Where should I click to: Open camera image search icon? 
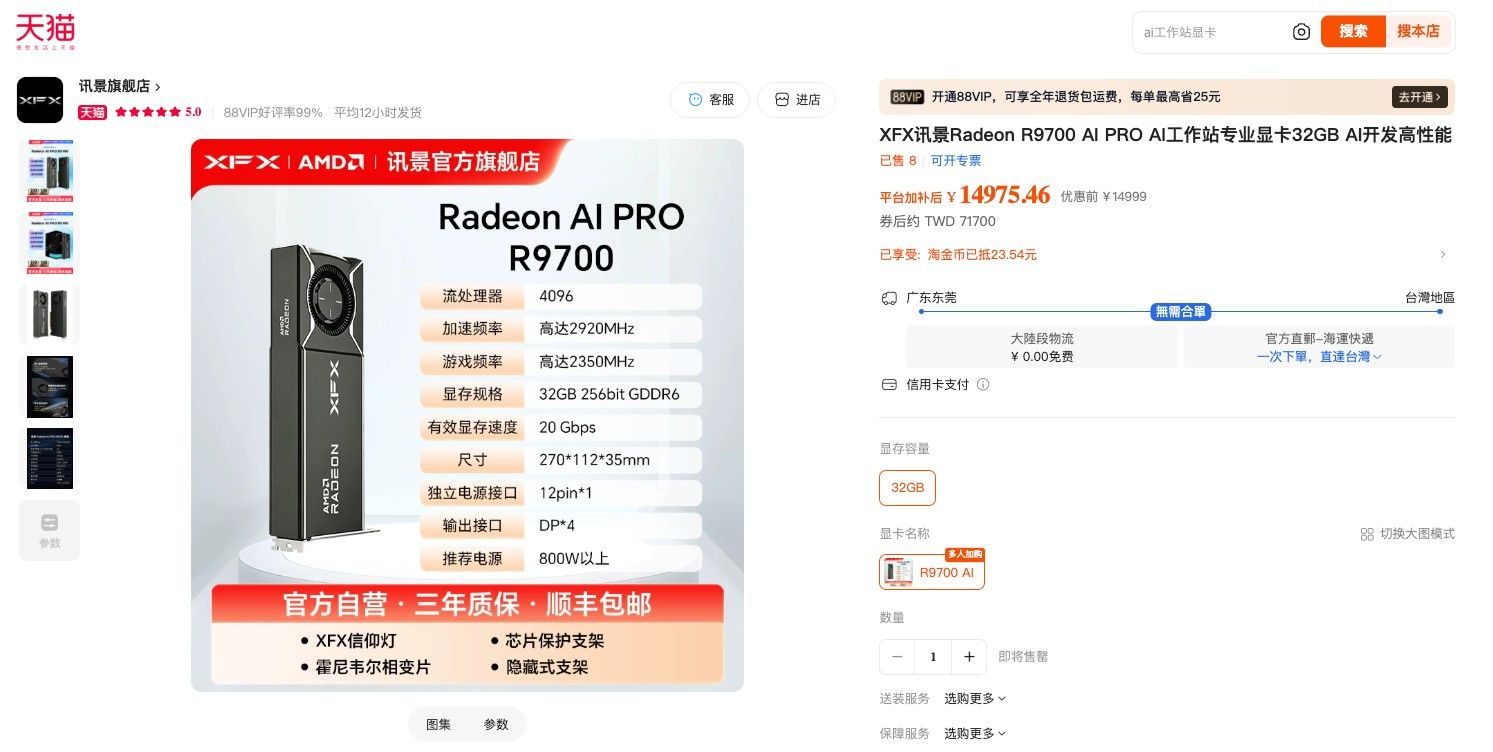point(1301,32)
